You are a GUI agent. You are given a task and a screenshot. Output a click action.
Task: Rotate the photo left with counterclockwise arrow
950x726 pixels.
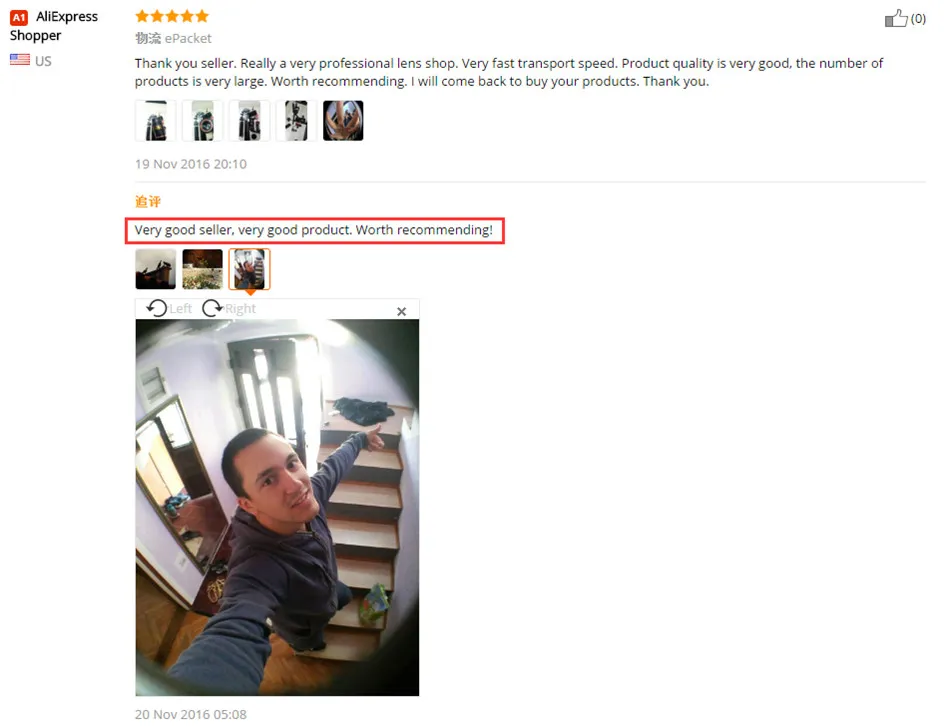pyautogui.click(x=157, y=308)
